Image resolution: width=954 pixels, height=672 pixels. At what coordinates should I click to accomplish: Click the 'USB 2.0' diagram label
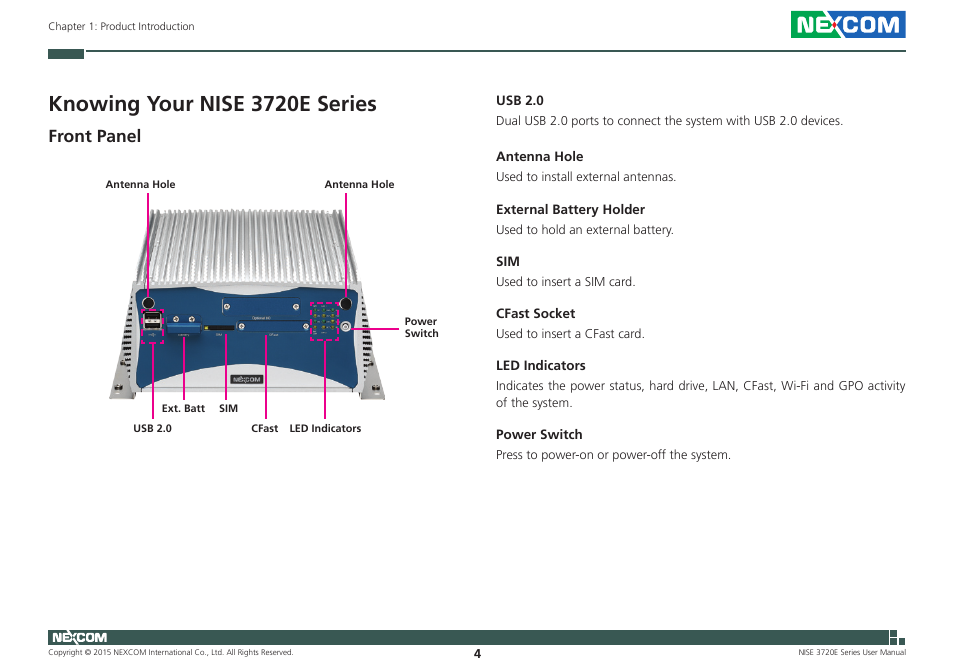coord(152,428)
